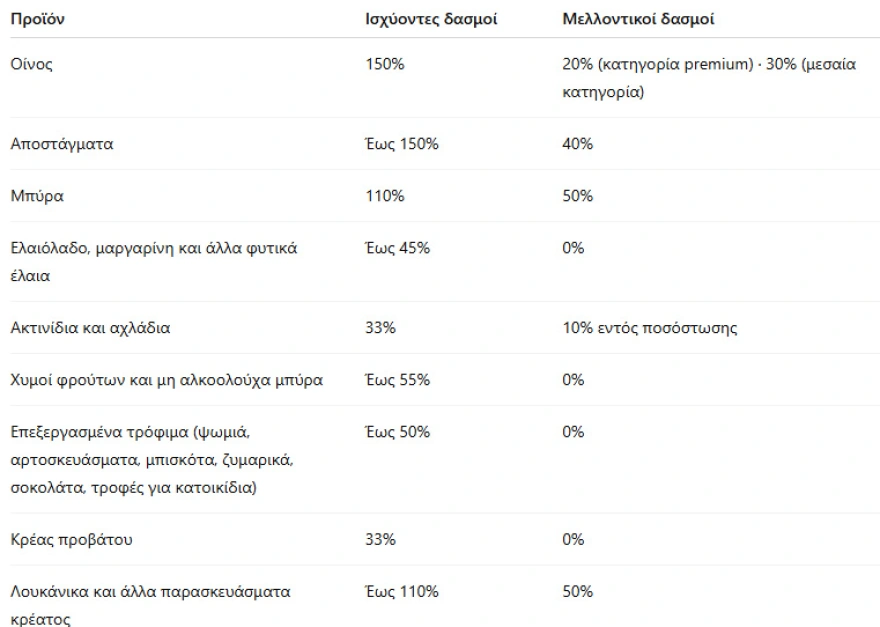This screenshot has height=627, width=880.
Task: Click the Έως 150% cell for Αποστάγματα
Action: point(402,144)
